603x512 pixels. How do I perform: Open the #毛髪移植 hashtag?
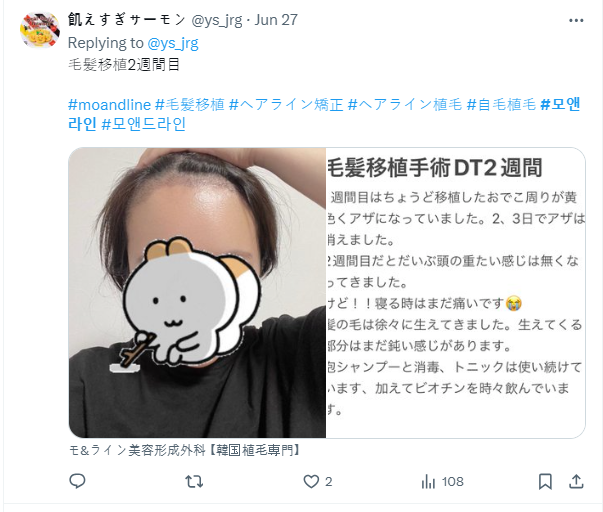click(190, 105)
